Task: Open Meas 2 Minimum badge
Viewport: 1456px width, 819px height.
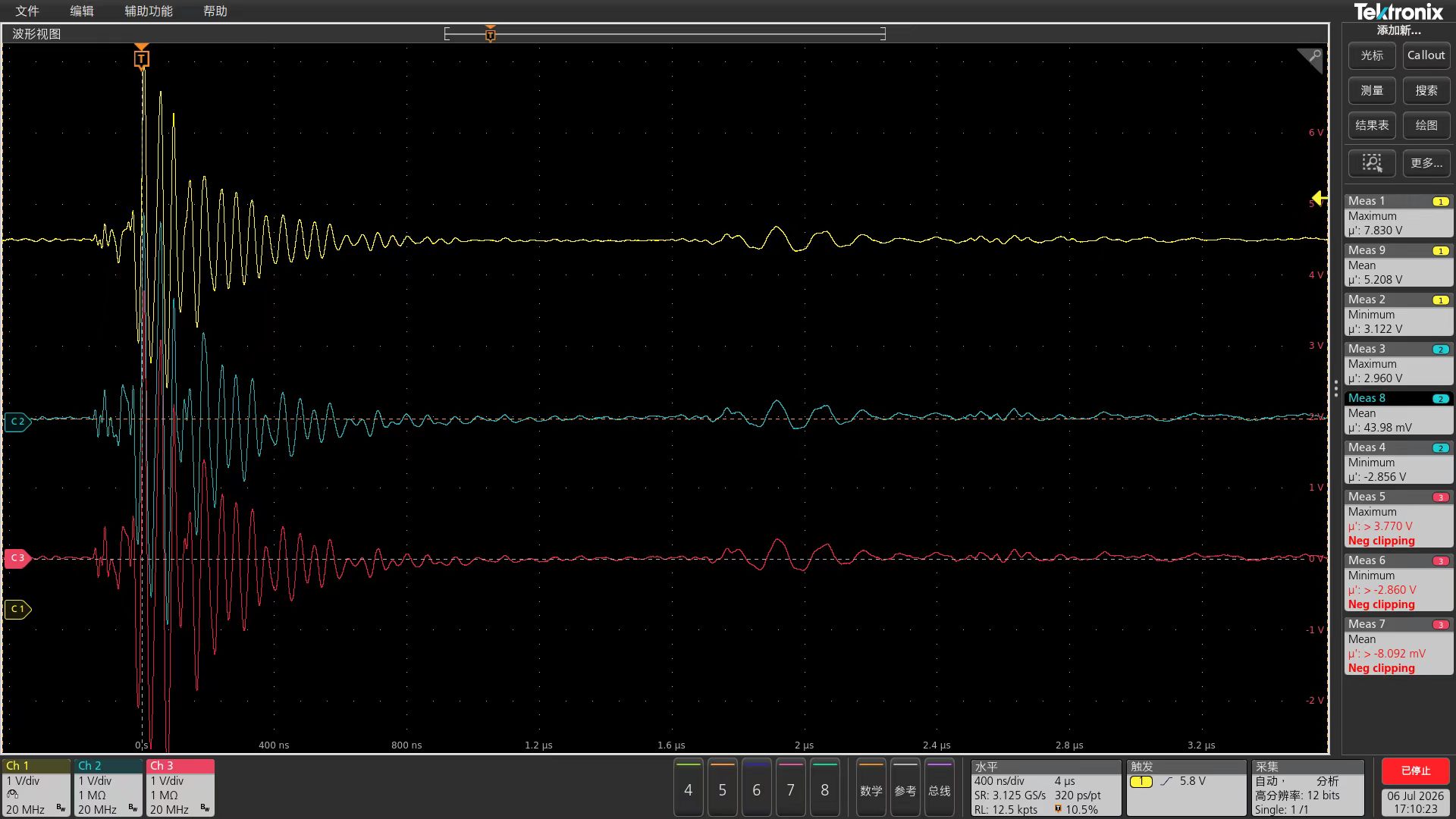Action: click(1398, 315)
